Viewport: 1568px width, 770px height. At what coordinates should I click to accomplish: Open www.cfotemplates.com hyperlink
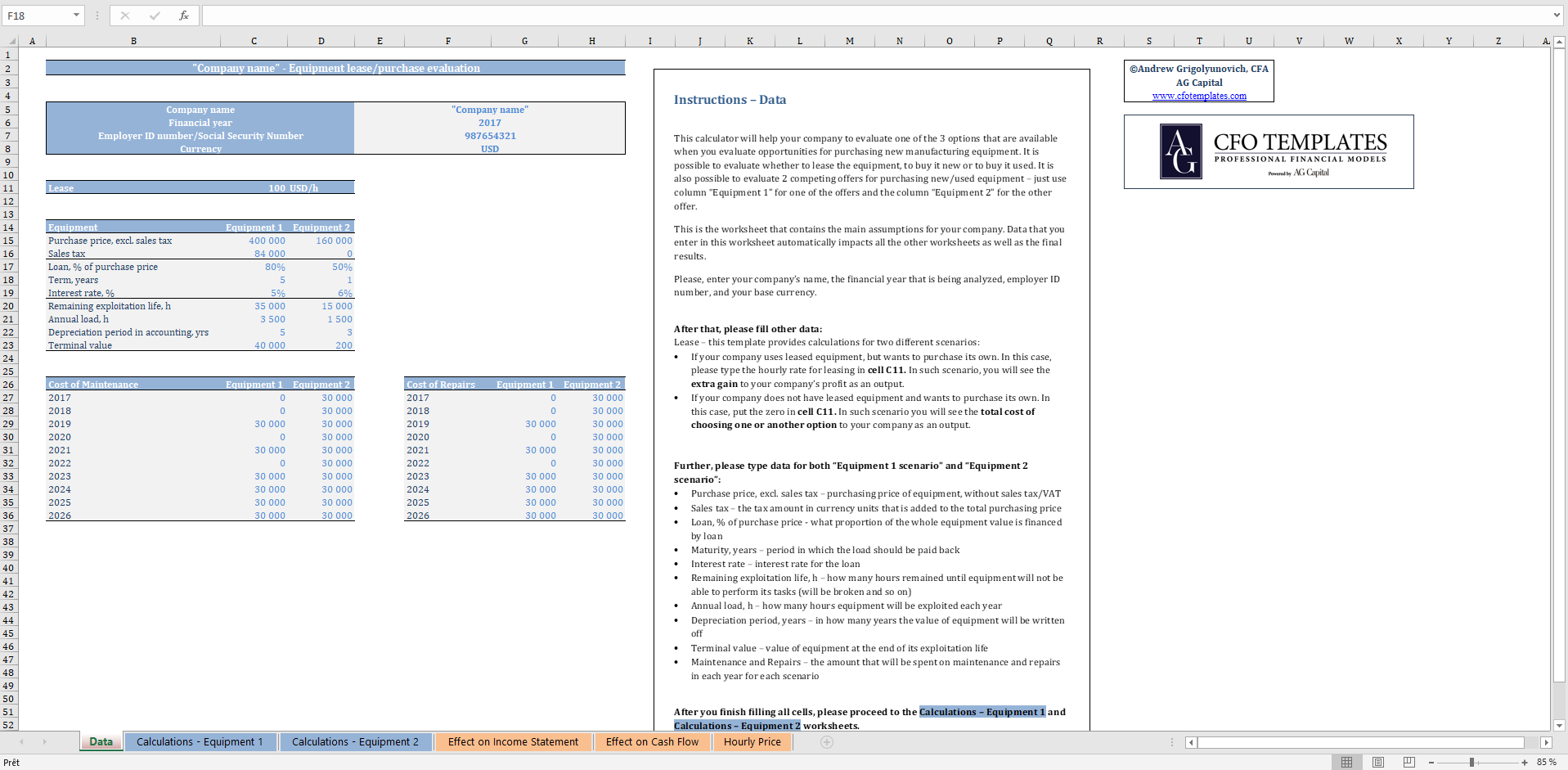click(1199, 96)
